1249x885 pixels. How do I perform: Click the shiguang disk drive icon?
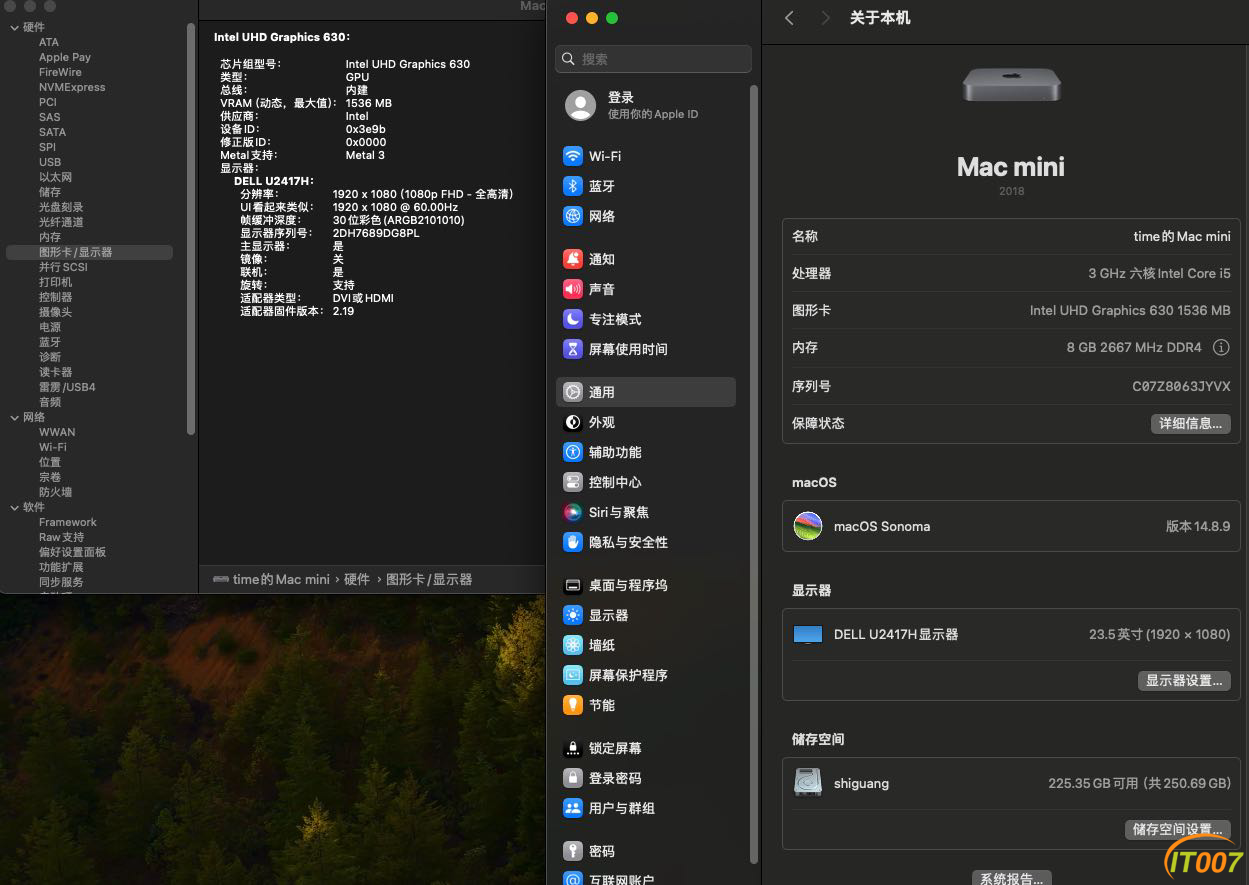coord(808,783)
